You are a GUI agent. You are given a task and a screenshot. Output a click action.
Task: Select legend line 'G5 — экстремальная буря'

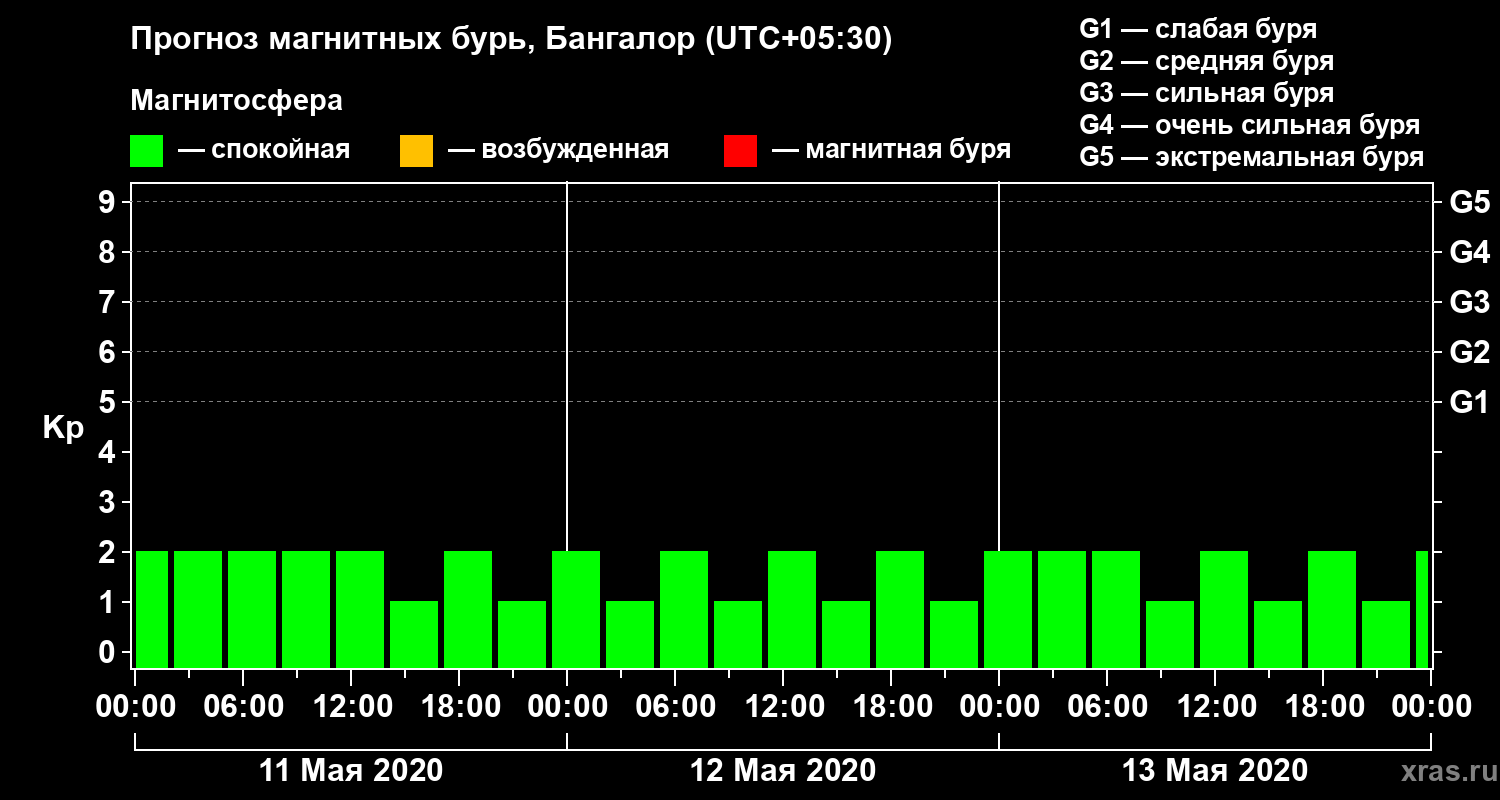pos(1251,157)
